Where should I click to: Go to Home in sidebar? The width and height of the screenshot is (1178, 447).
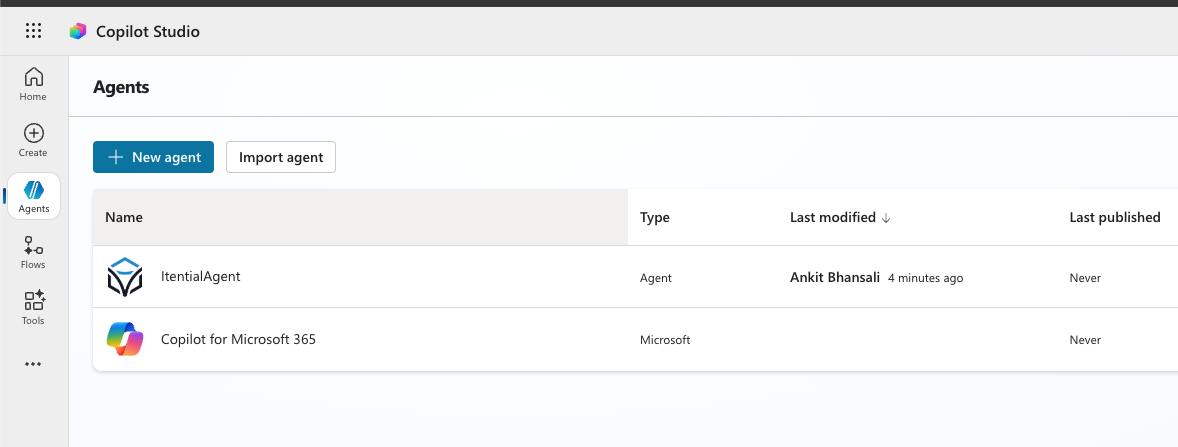33,84
